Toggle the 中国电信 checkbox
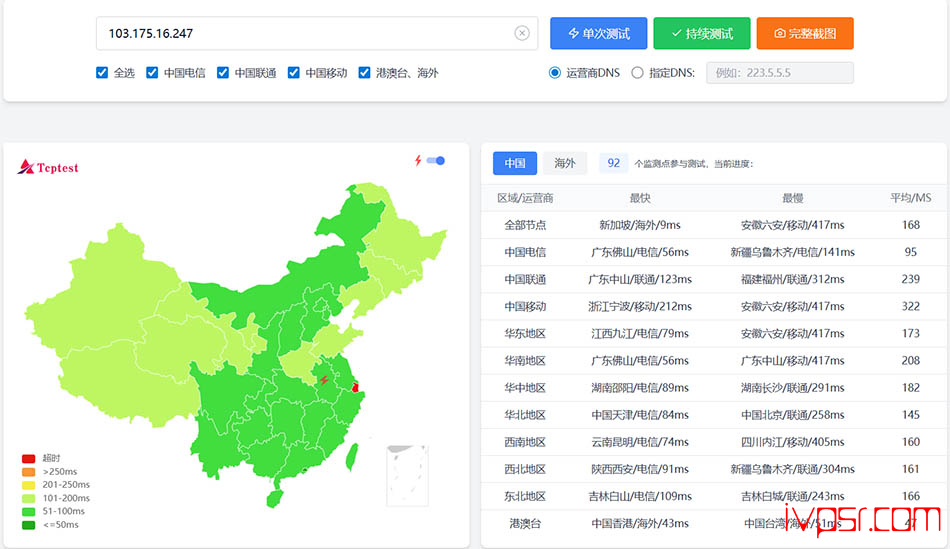Viewport: 950px width, 549px height. click(152, 73)
